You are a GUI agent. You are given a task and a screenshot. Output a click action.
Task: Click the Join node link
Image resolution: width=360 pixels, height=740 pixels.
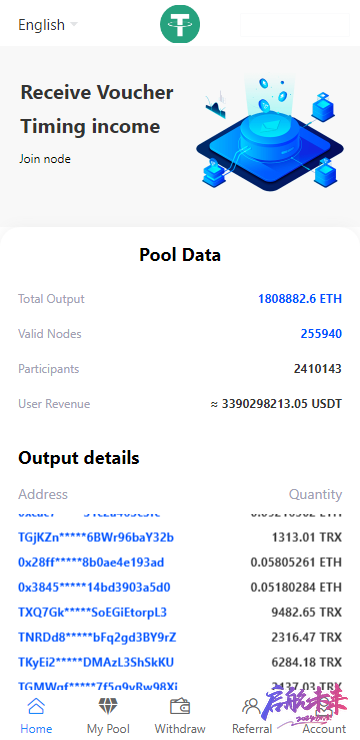45,159
